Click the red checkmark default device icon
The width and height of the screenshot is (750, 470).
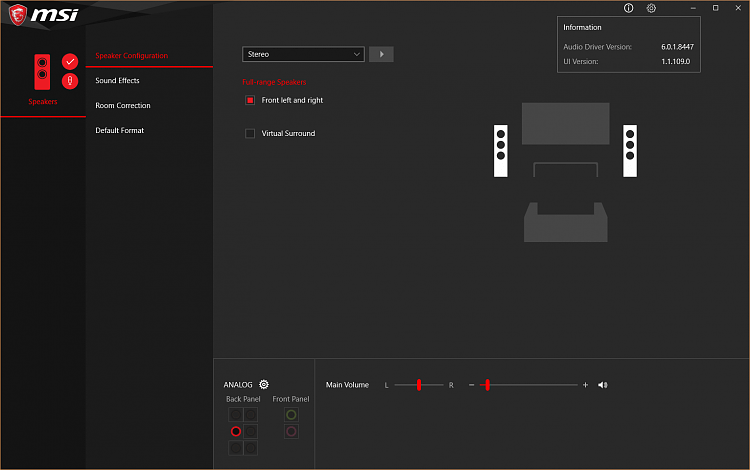(x=70, y=62)
